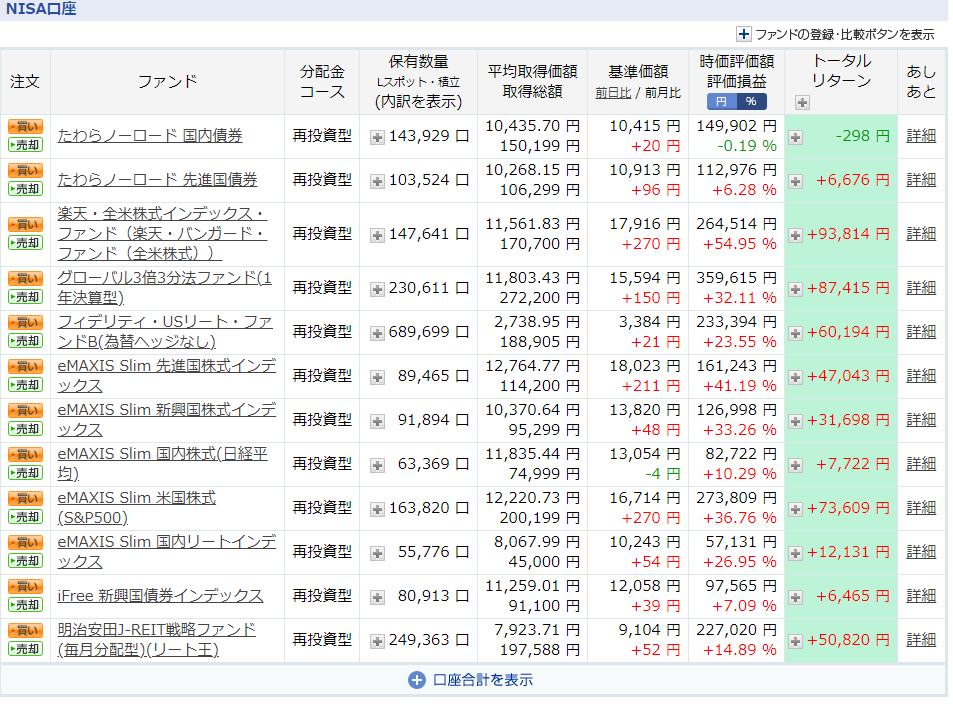Click 前日比 link in 基準価額 header
This screenshot has width=953, height=709.
pyautogui.click(x=613, y=93)
